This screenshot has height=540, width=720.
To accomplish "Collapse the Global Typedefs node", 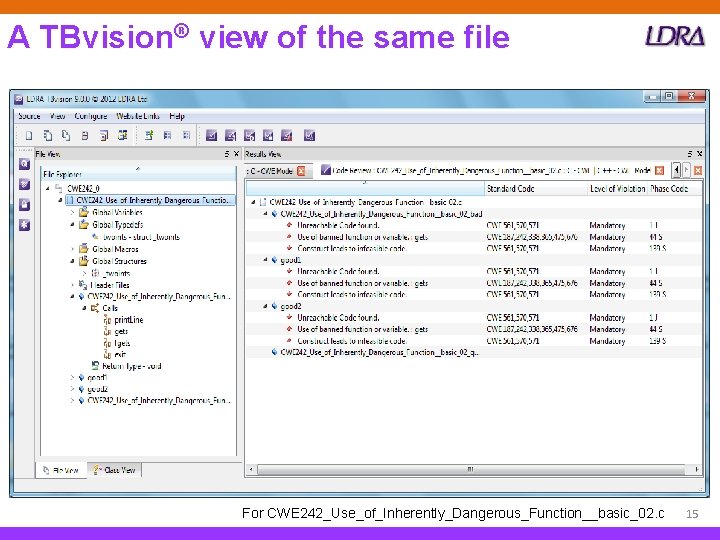I will point(72,225).
